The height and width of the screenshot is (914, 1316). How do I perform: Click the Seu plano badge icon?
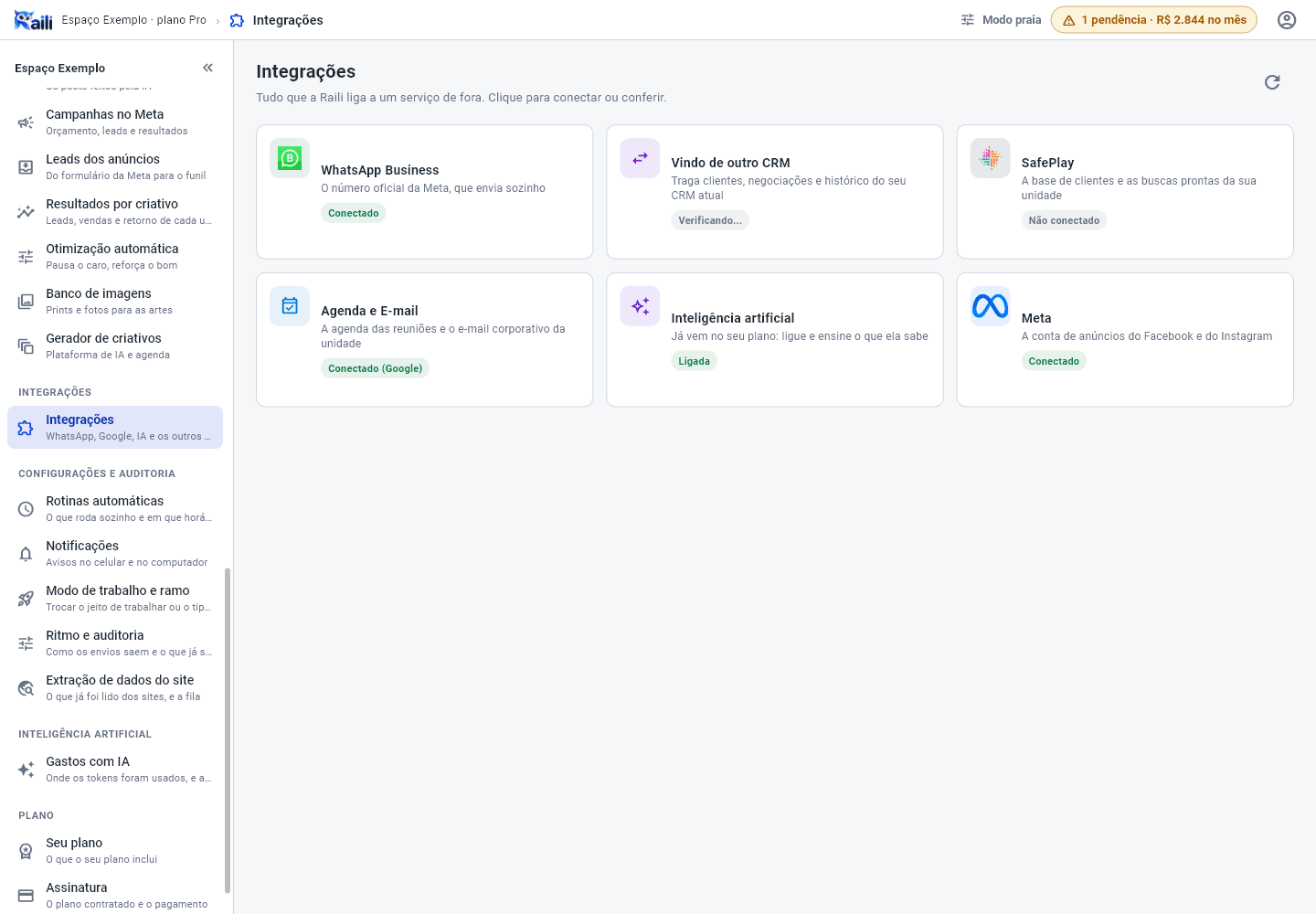26,851
